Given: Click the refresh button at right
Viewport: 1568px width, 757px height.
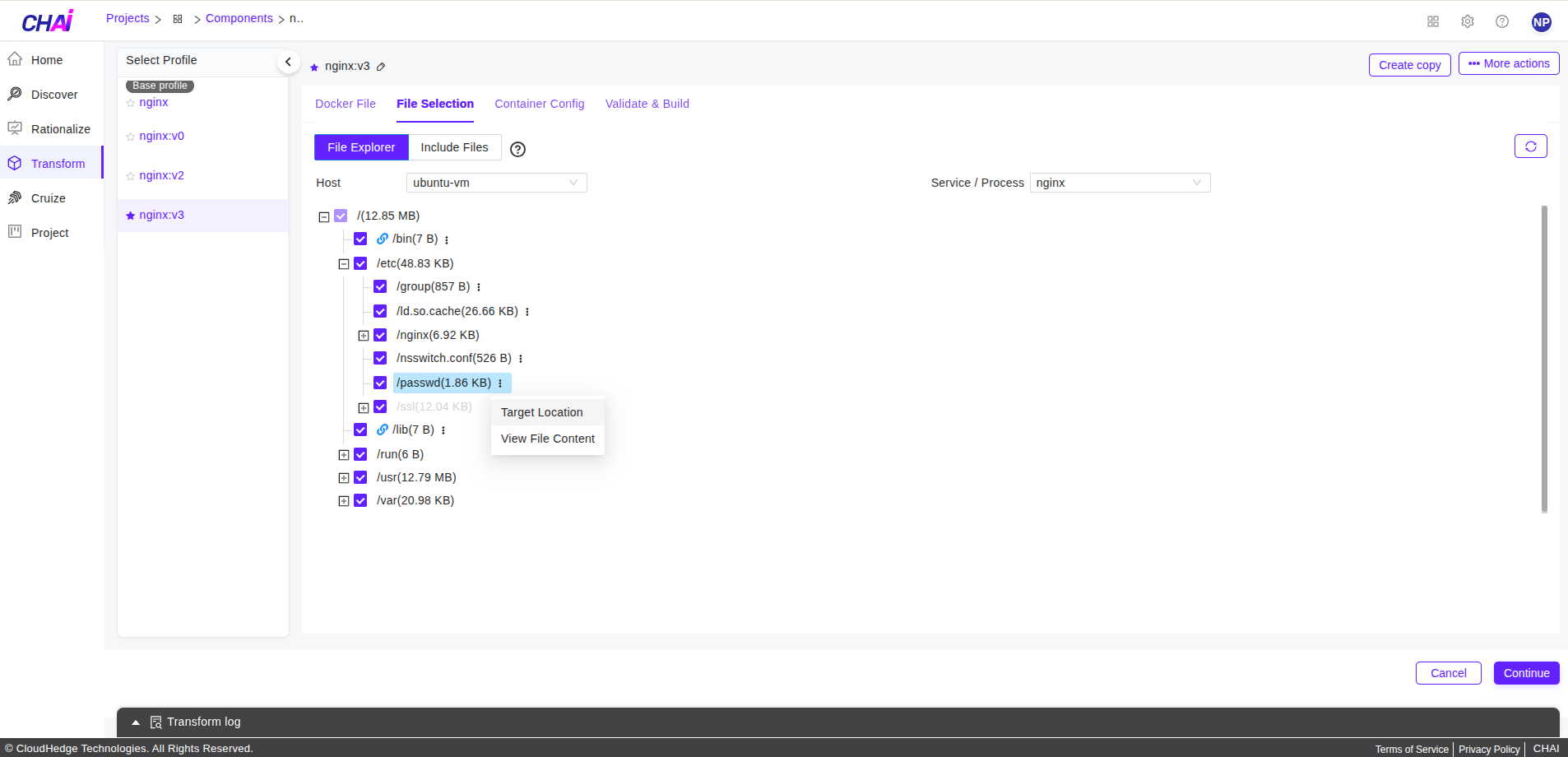Looking at the screenshot, I should pos(1531,146).
